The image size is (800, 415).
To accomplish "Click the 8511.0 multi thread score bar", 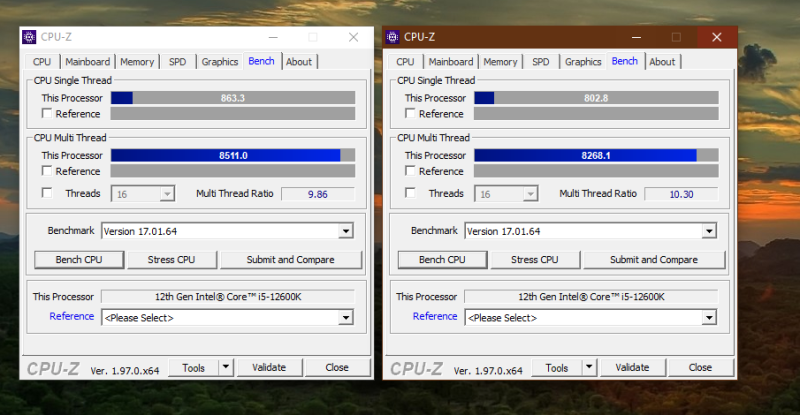I will [x=233, y=155].
